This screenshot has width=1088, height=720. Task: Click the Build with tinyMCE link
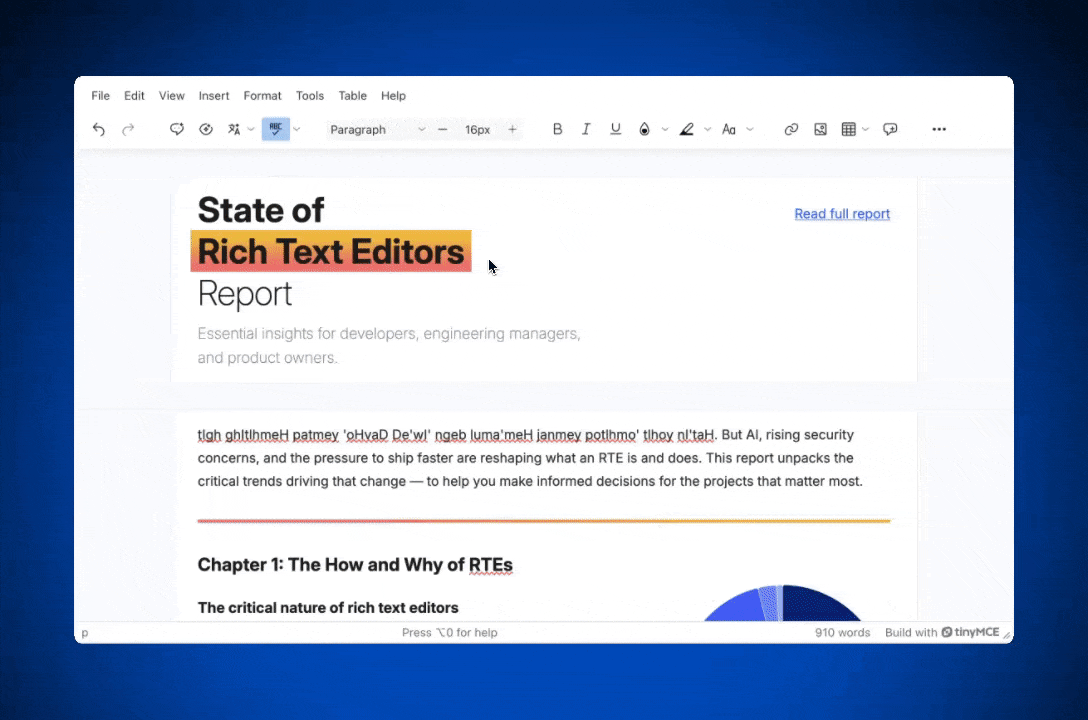pos(942,633)
